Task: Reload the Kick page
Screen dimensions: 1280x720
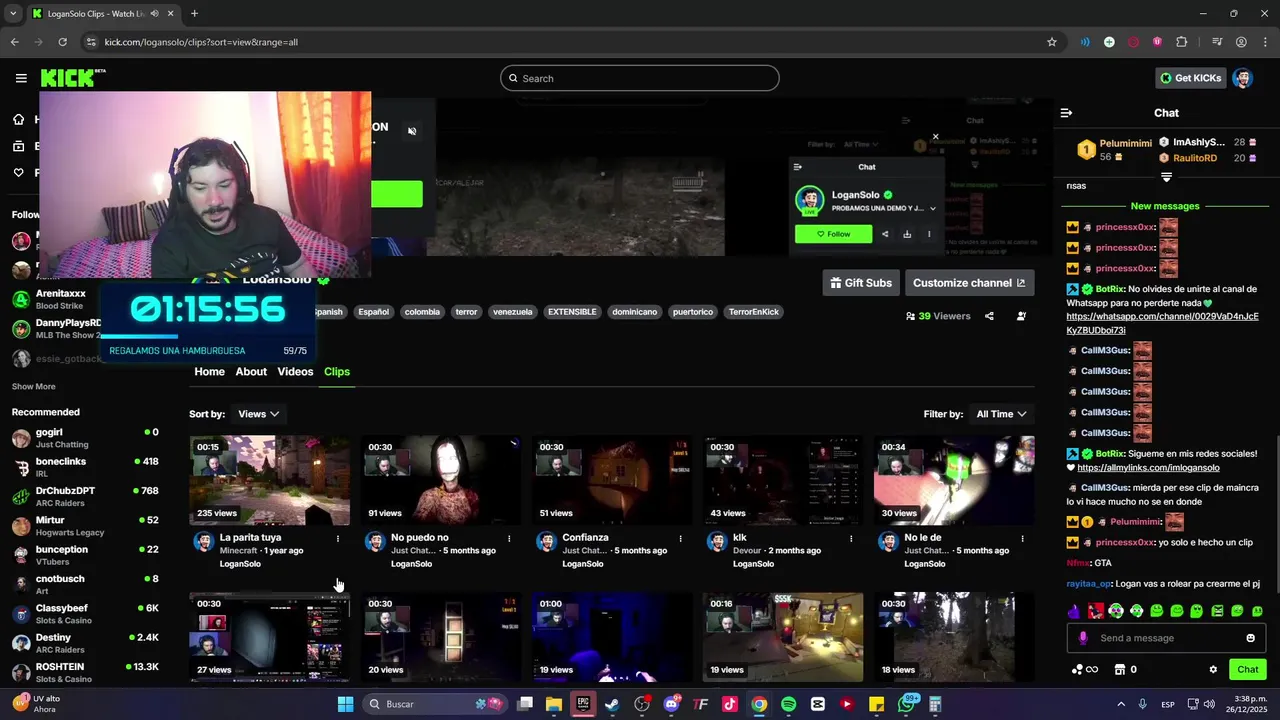Action: point(62,42)
